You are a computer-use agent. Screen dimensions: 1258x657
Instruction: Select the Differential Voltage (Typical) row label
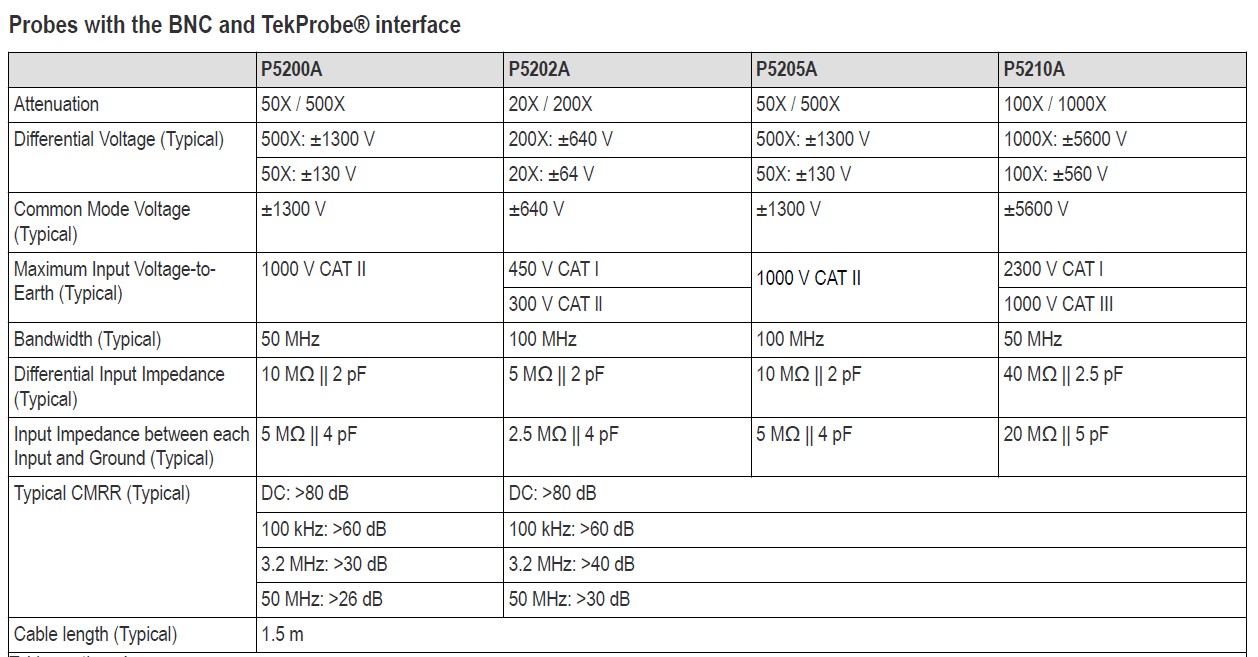[119, 139]
